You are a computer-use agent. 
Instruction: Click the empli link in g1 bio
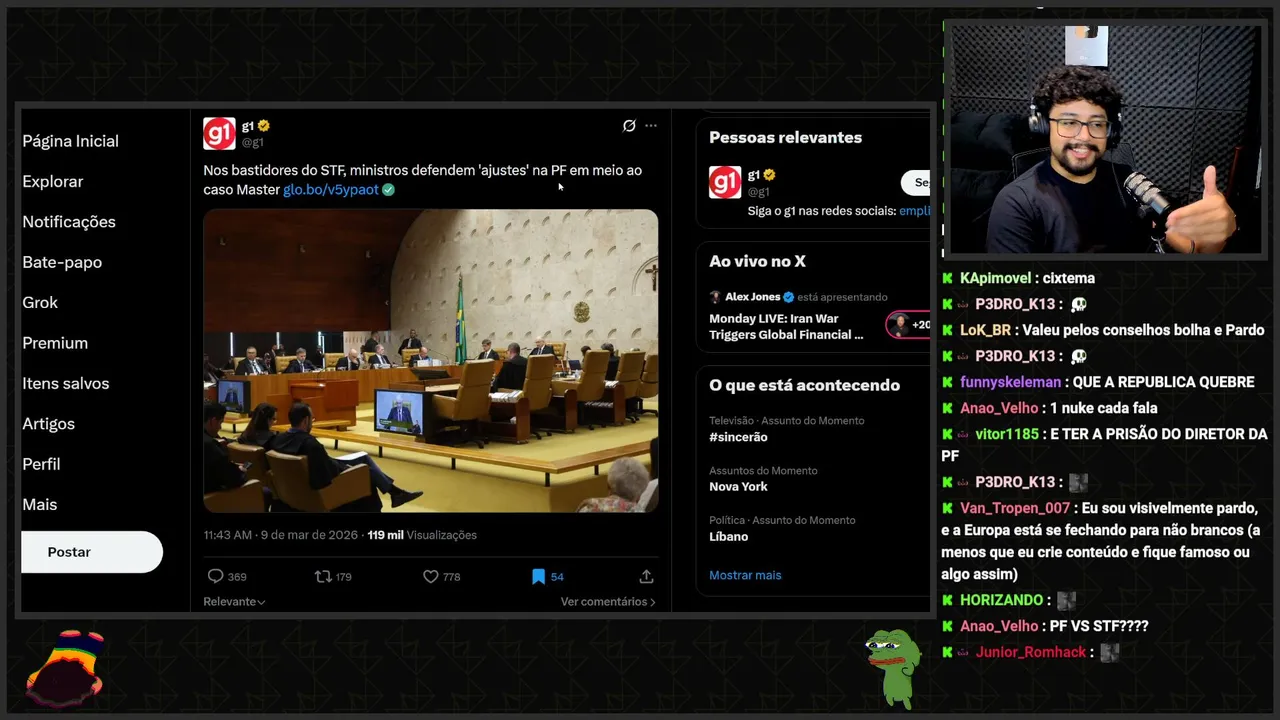coord(915,211)
